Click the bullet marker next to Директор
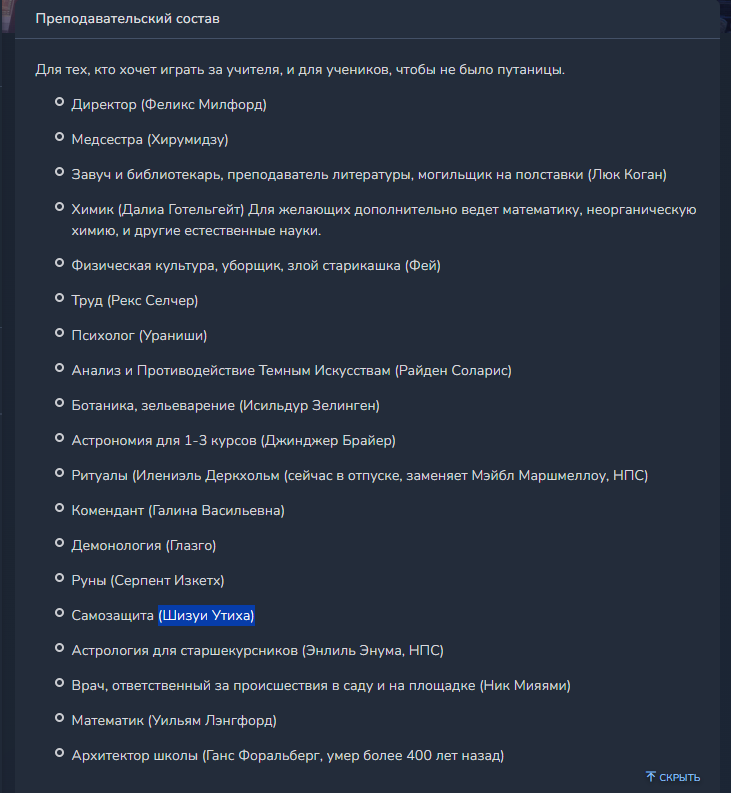Screen dimensions: 731x793 click(x=59, y=102)
